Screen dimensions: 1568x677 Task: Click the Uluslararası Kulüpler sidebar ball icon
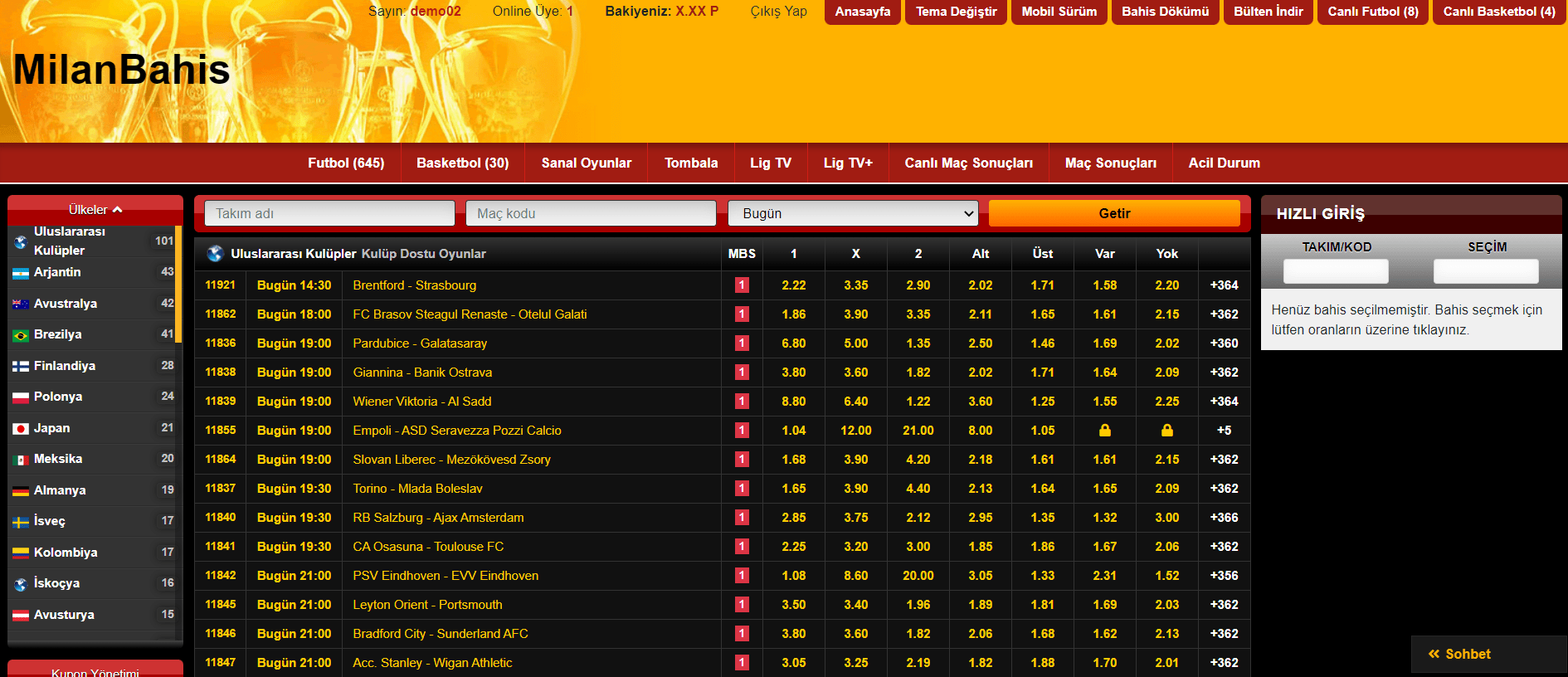(21, 241)
